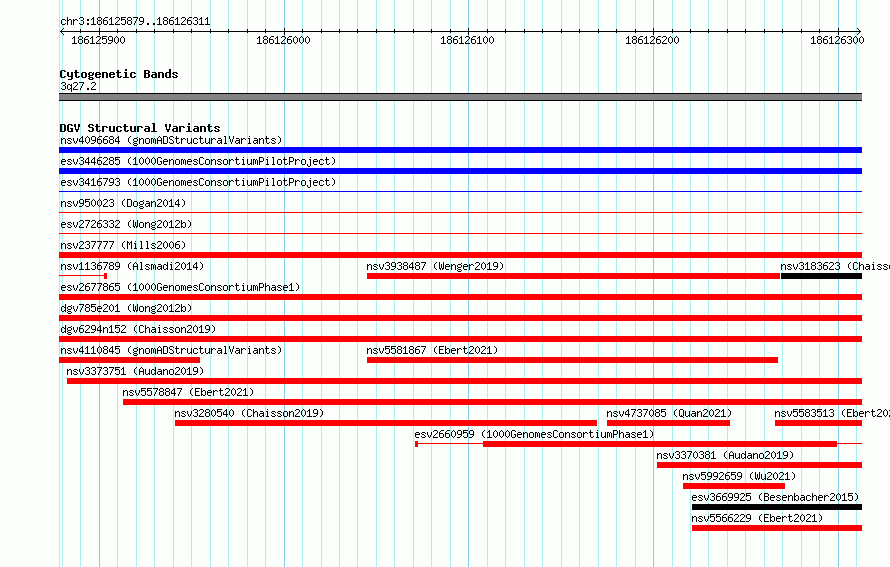Select the black bar under esv3669925

[x=777, y=507]
